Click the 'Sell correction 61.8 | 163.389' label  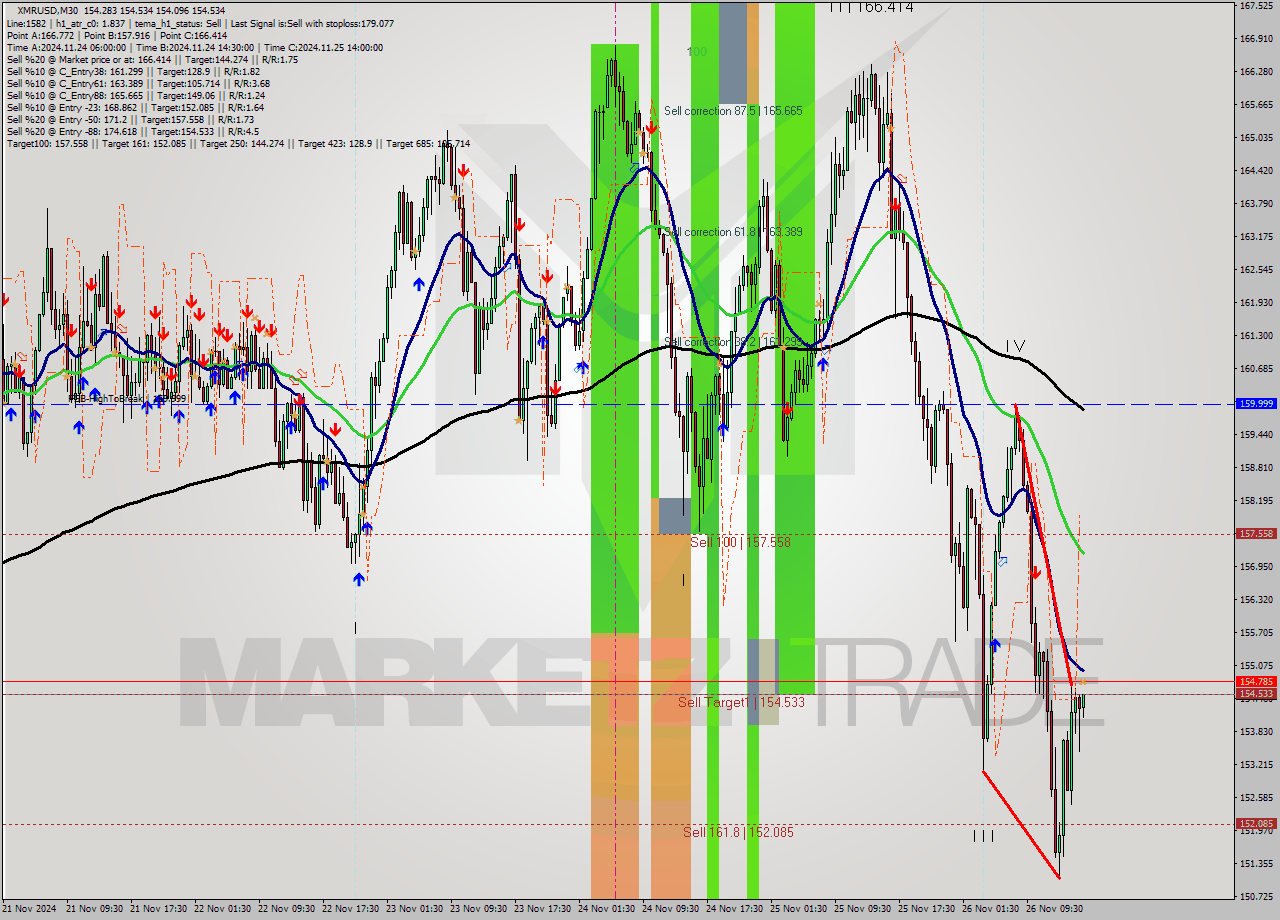point(733,232)
